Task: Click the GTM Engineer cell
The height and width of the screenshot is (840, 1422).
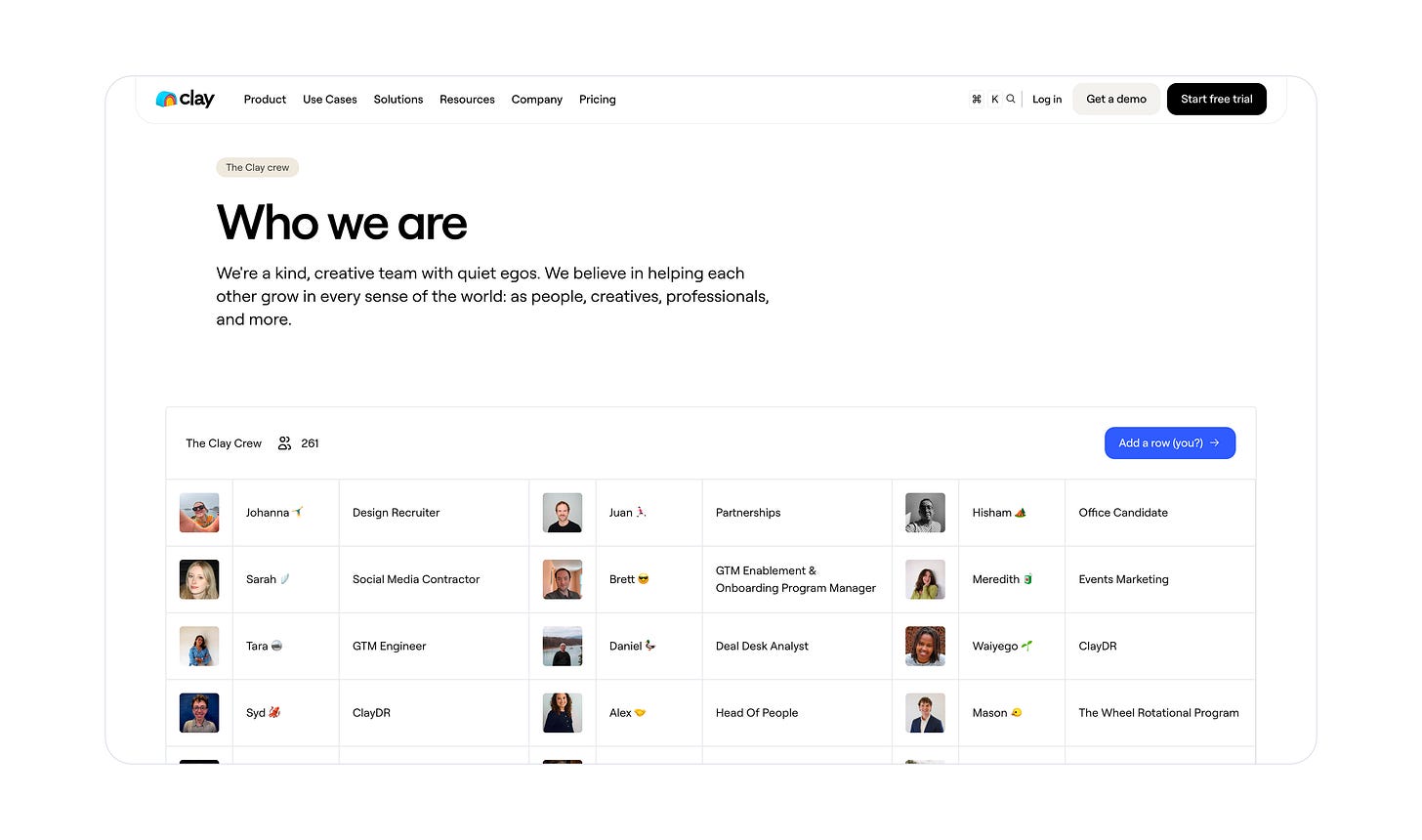Action: click(x=434, y=646)
